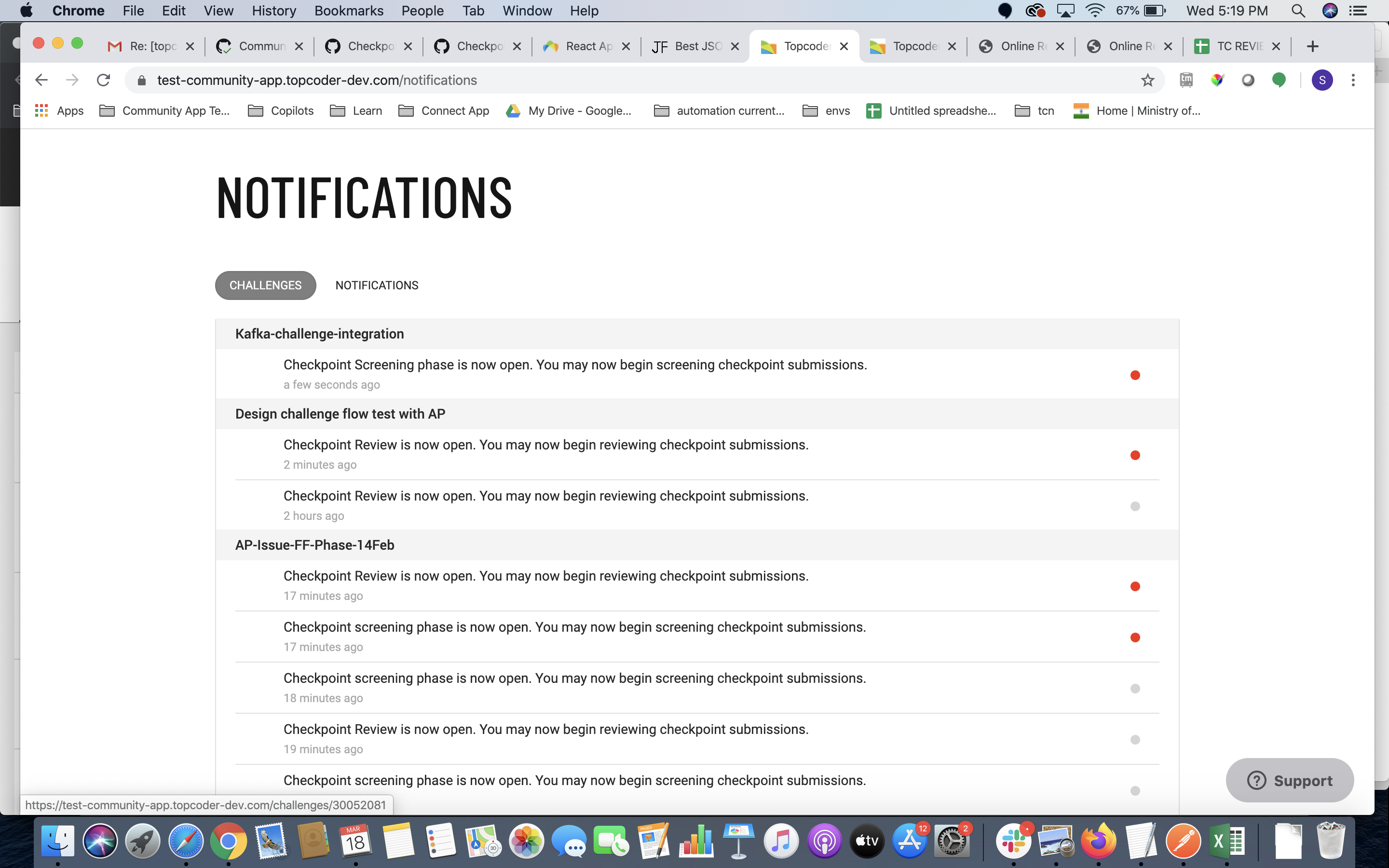Open My Drive - Google... bookmark
This screenshot has width=1389, height=868.
(x=568, y=111)
